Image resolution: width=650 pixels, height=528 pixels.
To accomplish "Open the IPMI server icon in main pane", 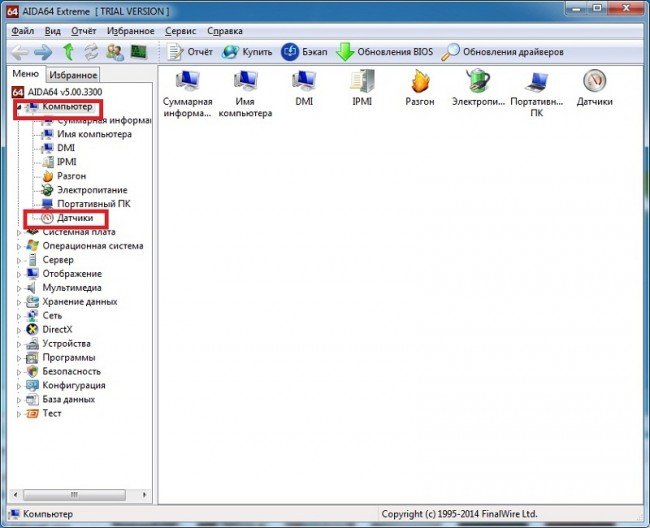I will (x=361, y=84).
